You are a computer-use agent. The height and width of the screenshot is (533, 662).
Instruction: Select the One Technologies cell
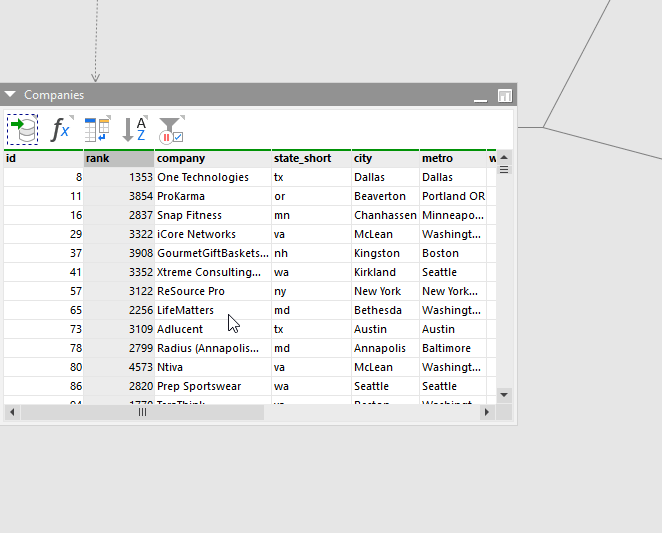coord(213,177)
